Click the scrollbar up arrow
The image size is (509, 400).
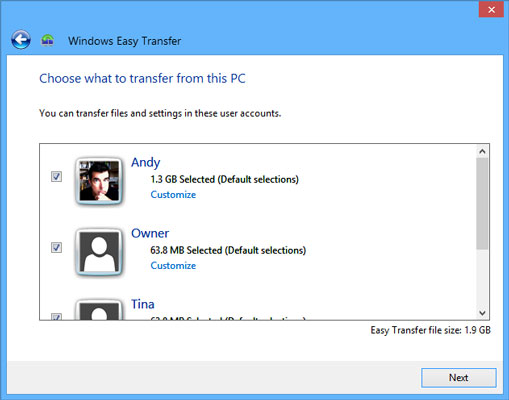tap(482, 151)
